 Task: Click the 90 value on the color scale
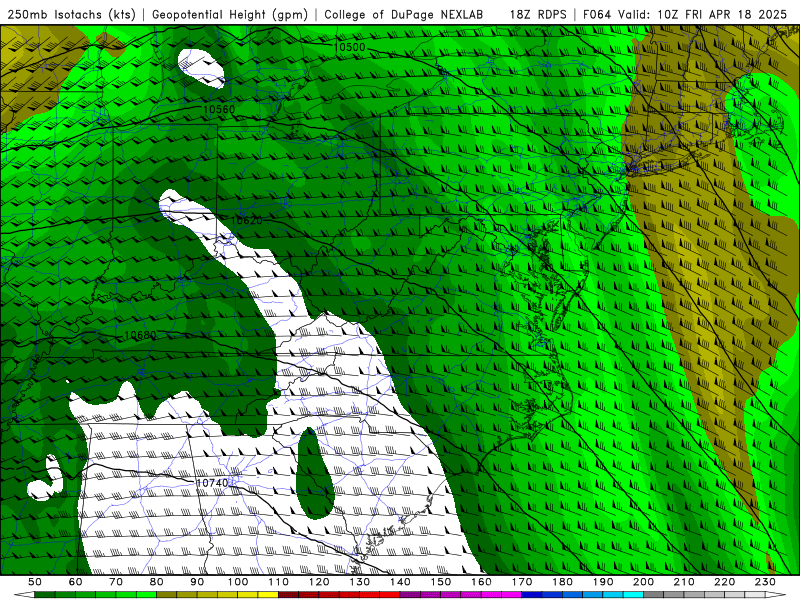pyautogui.click(x=197, y=582)
